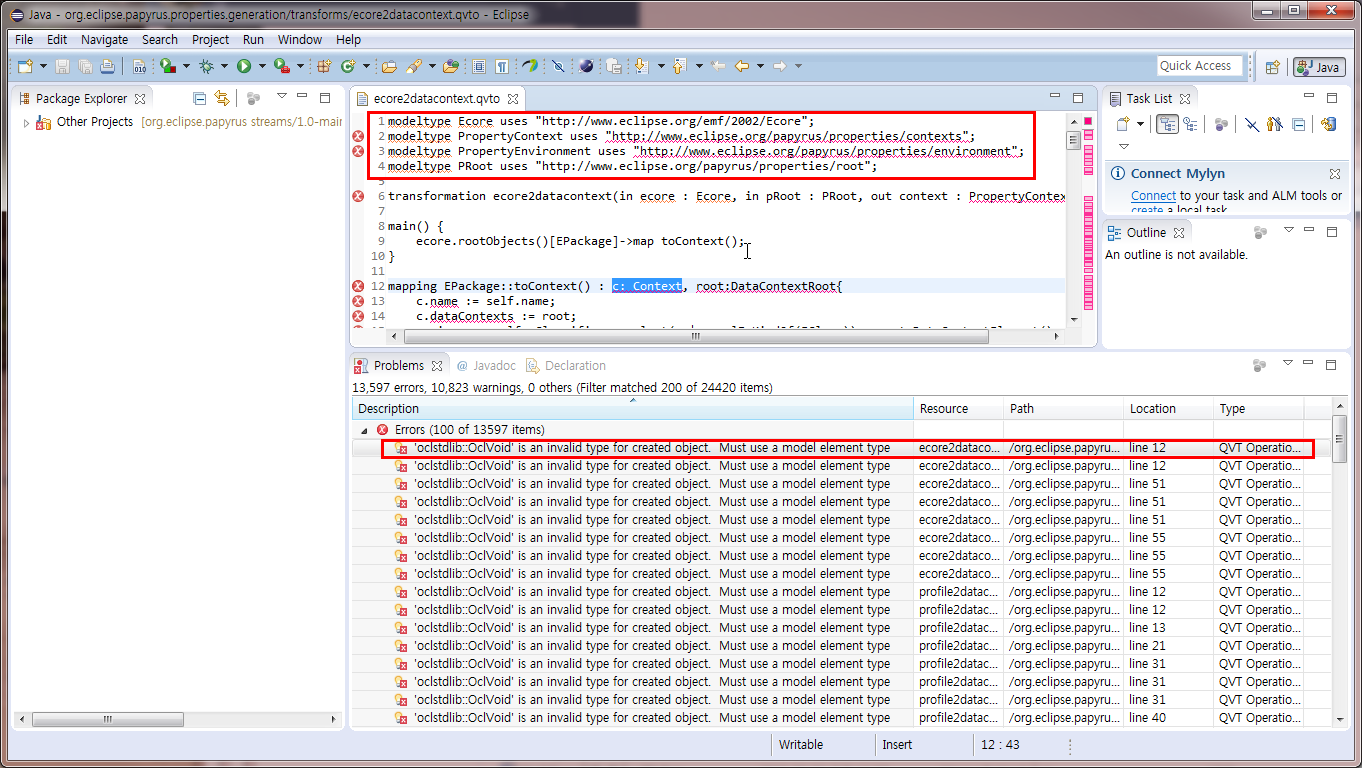
Task: Click the editor horizontal scrollbar thumb
Action: tap(696, 337)
